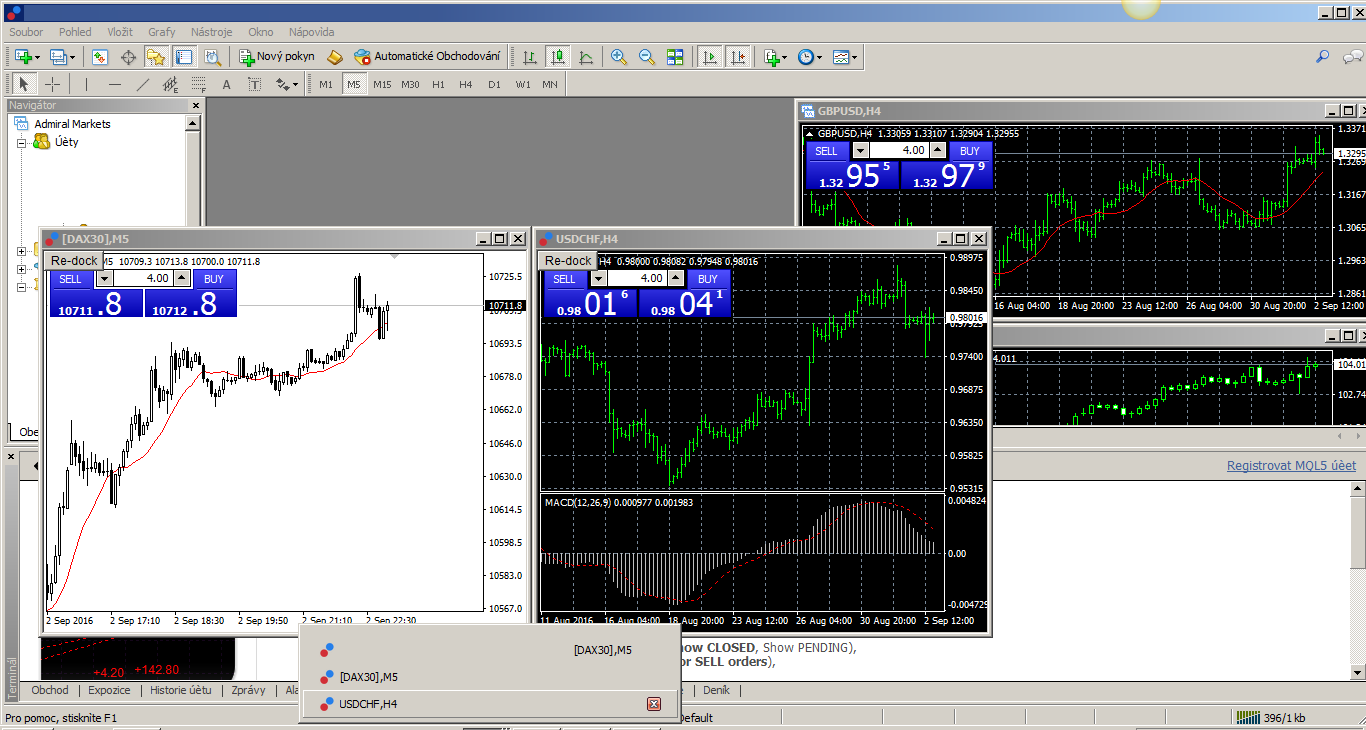Open the Strategy Tester magnifier icon
This screenshot has height=730, width=1366.
(x=211, y=57)
